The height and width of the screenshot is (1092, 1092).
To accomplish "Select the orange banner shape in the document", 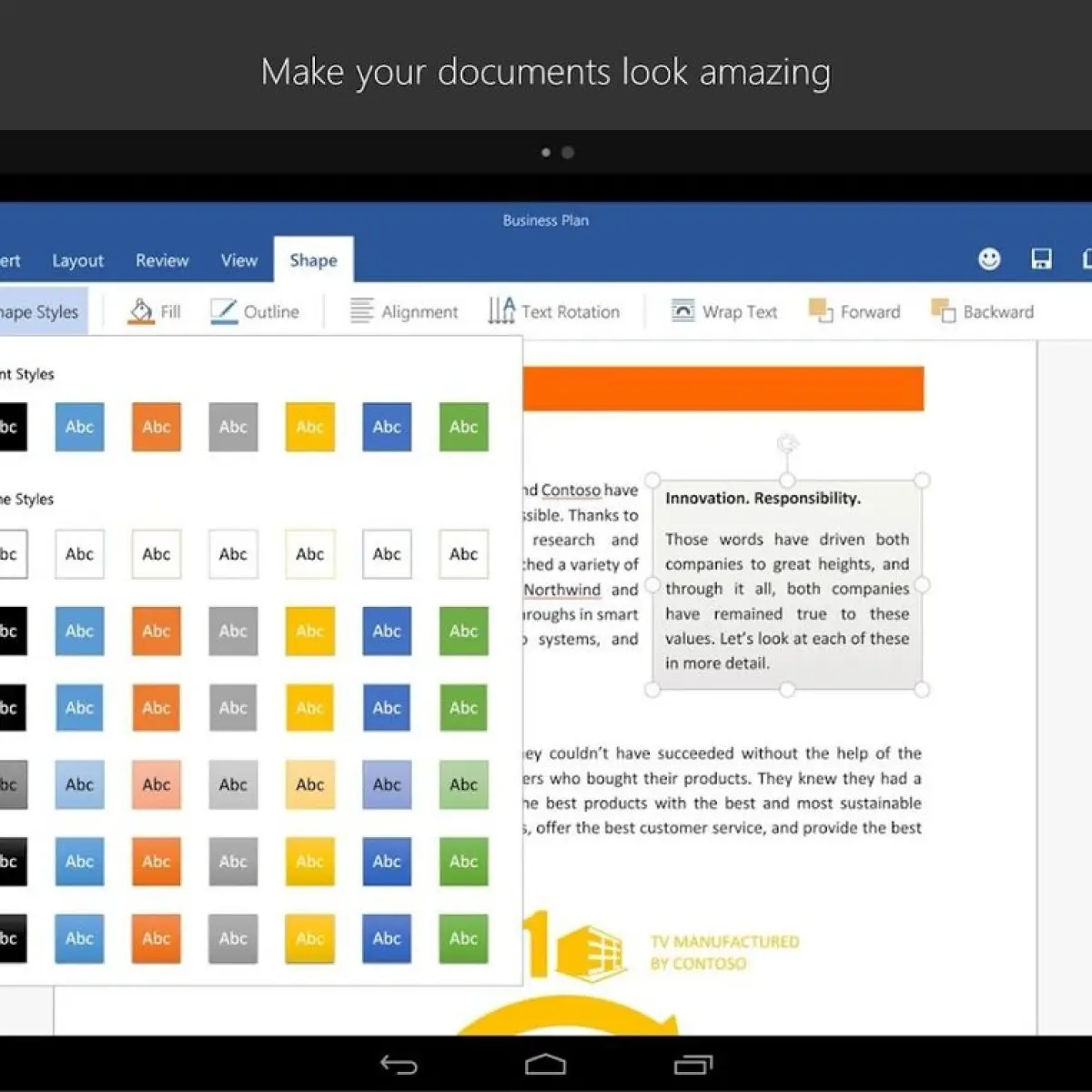I will click(x=723, y=389).
